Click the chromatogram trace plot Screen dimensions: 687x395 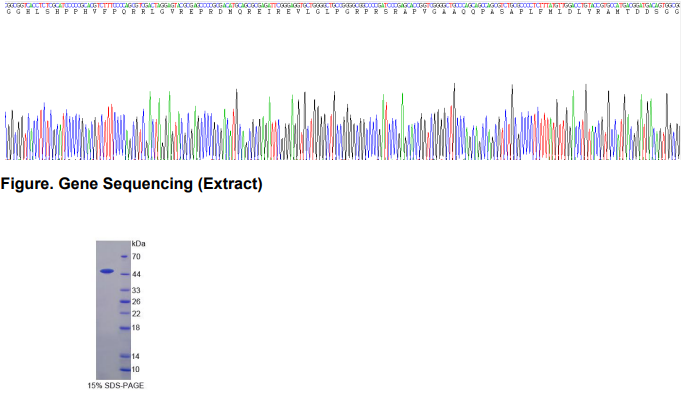pyautogui.click(x=343, y=121)
